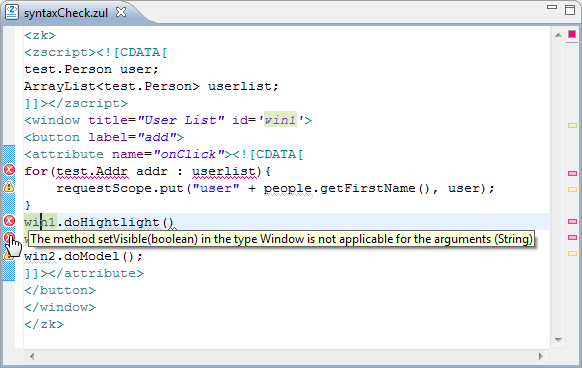Click 'getFirstName()' method call
The height and width of the screenshot is (368, 582).
[375, 188]
